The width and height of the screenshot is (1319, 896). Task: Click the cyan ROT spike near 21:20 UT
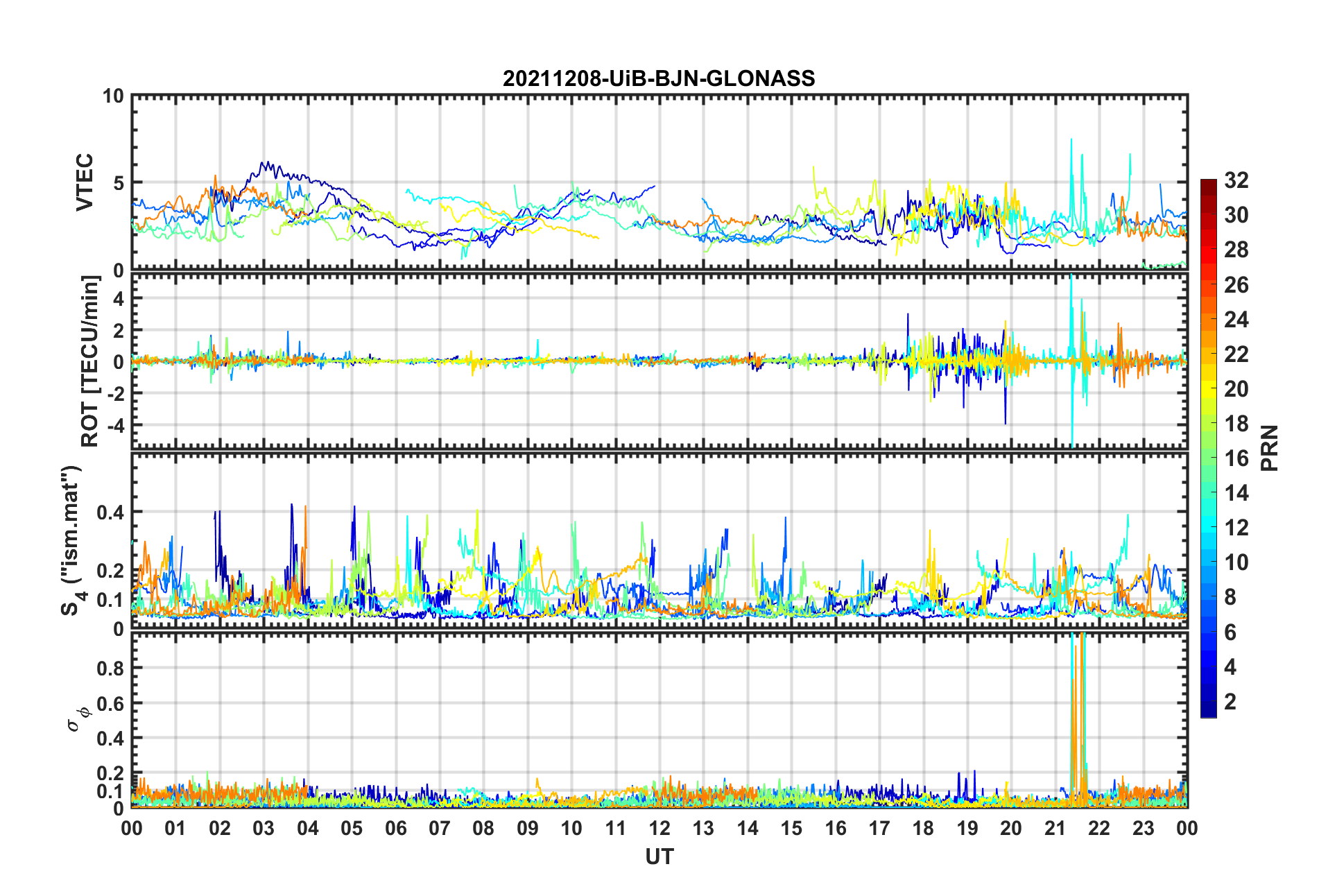click(1072, 361)
